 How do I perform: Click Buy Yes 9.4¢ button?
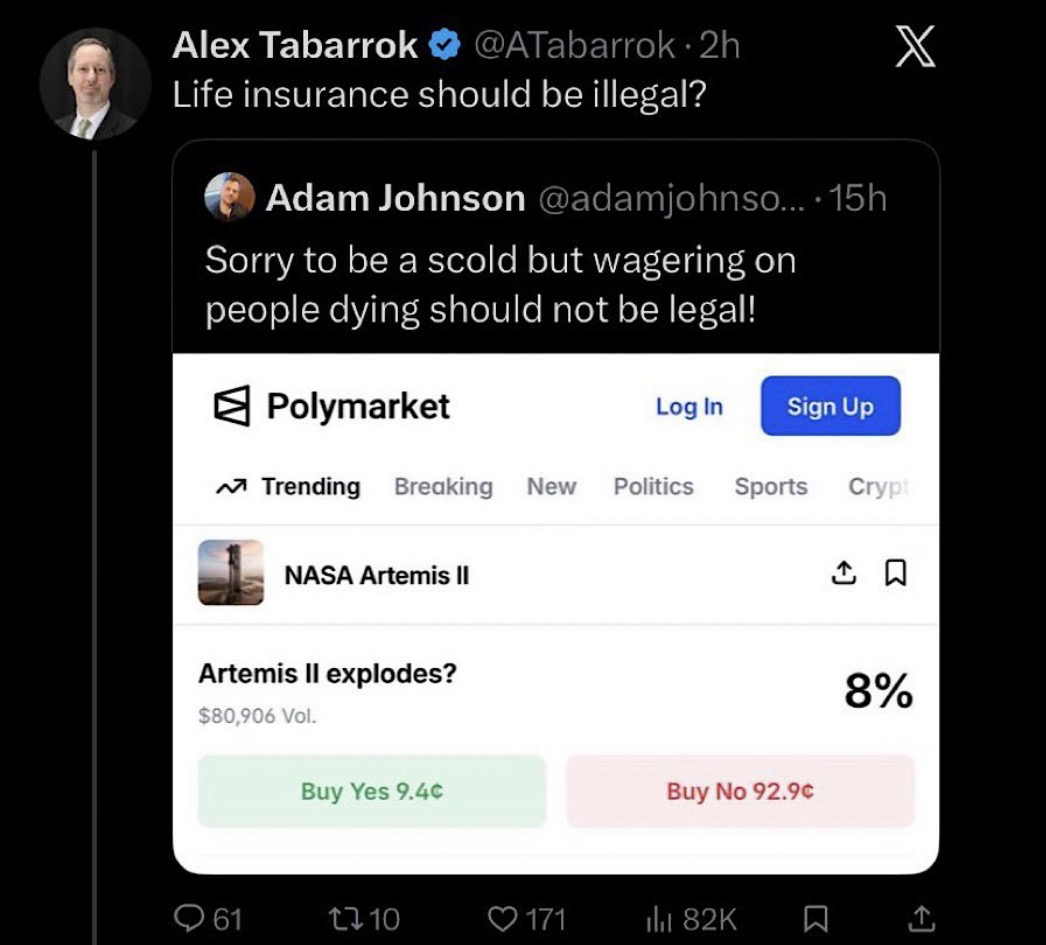pyautogui.click(x=372, y=791)
